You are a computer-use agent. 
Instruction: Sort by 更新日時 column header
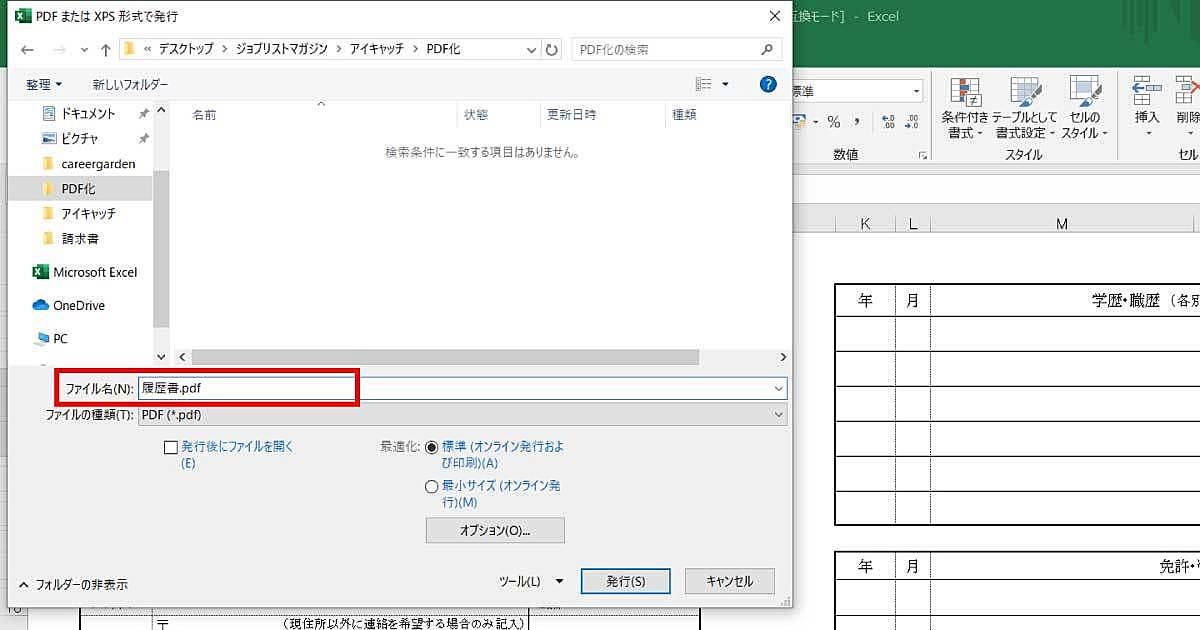571,115
